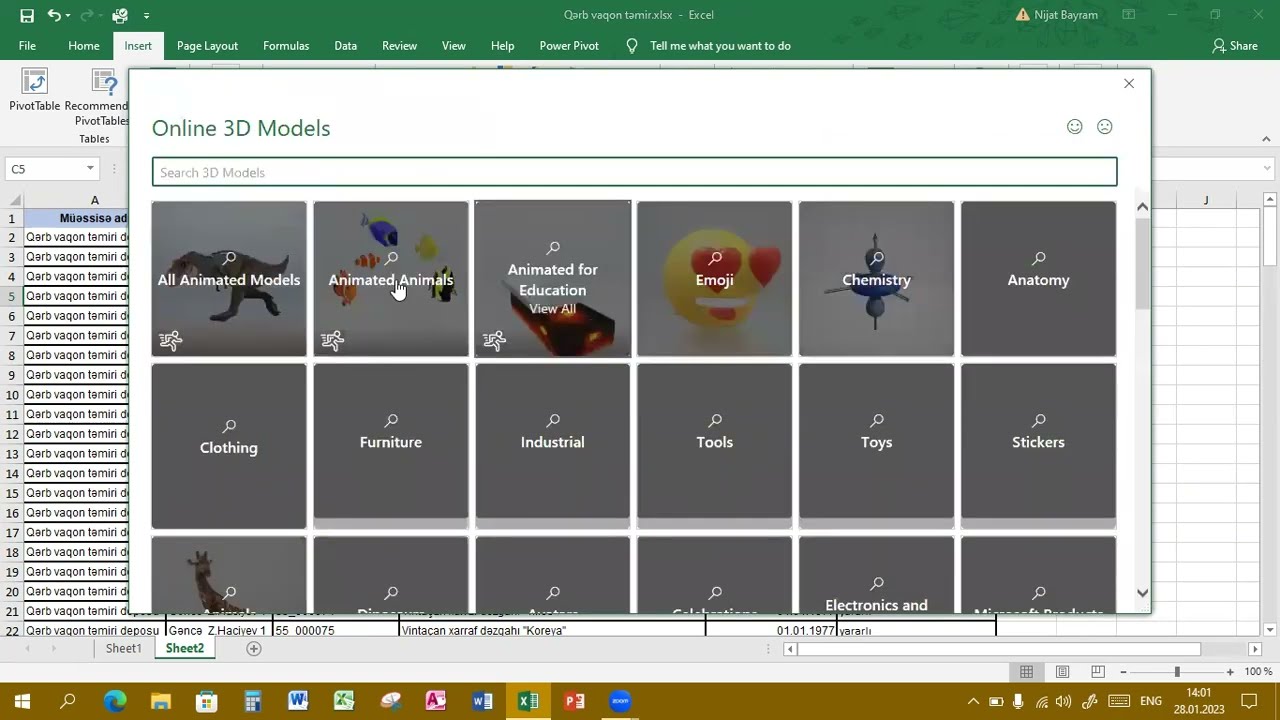Open the Electronics and gadgets tile
Image resolution: width=1280 pixels, height=720 pixels.
[876, 575]
